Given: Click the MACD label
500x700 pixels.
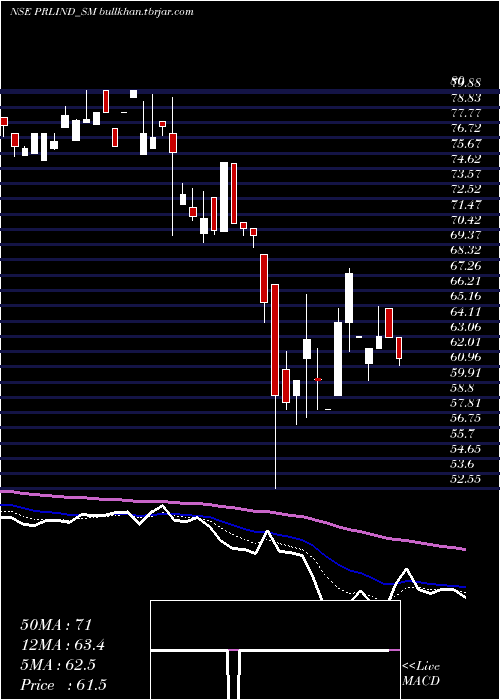Looking at the screenshot, I should coord(421,681).
